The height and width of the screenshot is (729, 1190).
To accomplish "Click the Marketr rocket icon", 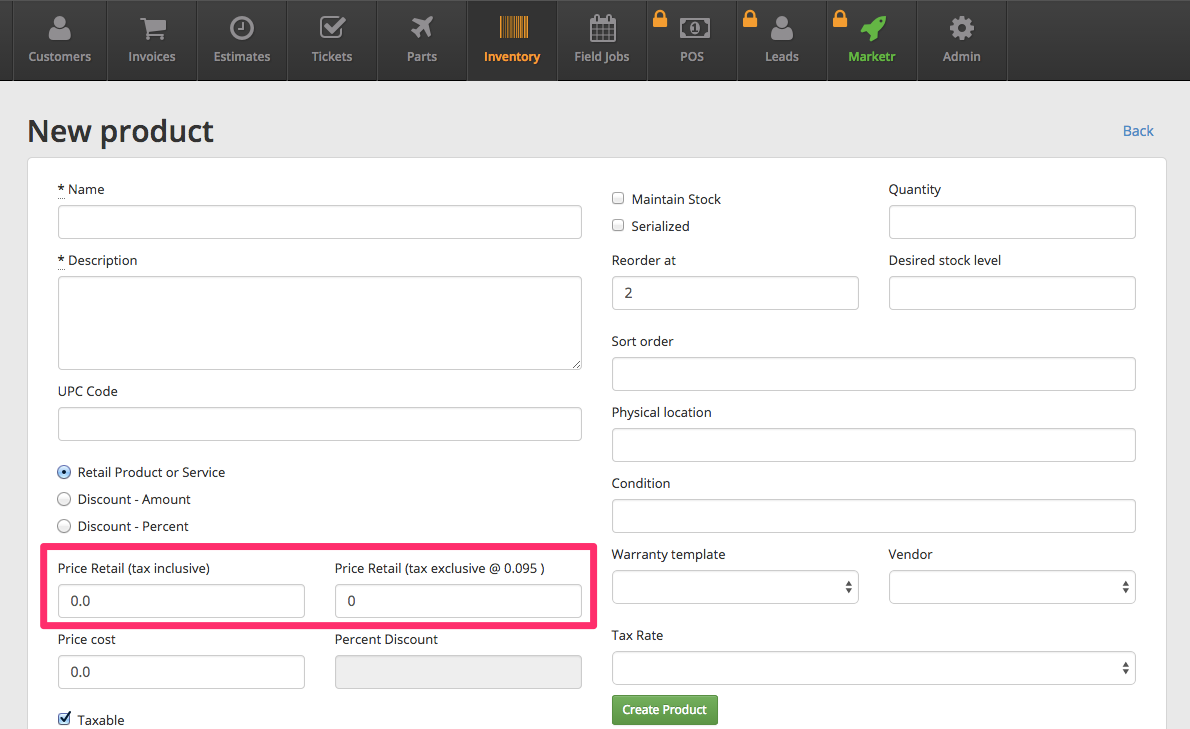I will point(872,28).
